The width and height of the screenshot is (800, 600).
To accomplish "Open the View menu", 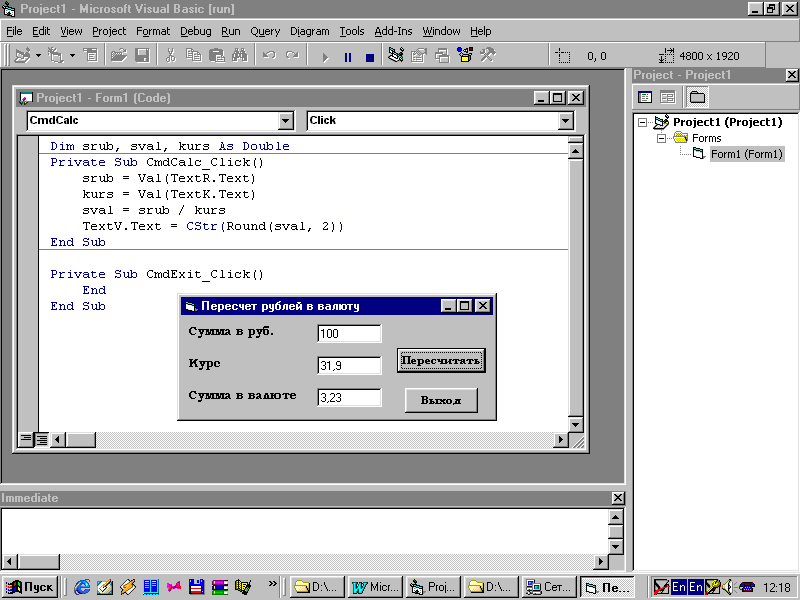I will click(x=71, y=32).
